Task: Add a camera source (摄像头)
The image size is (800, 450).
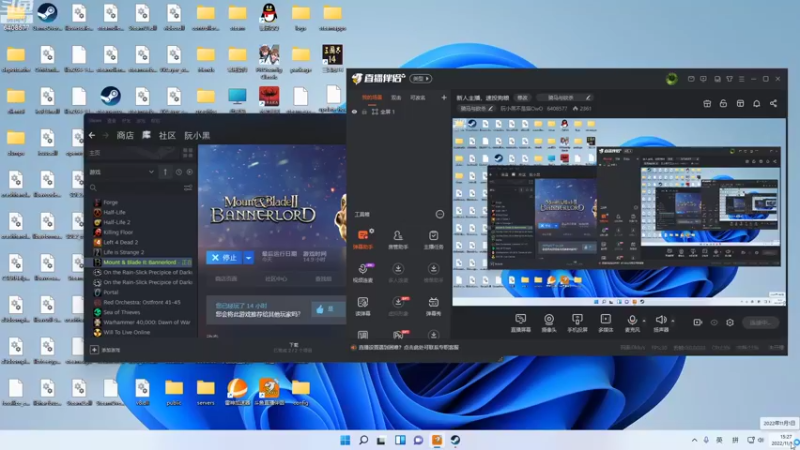Action: (x=549, y=322)
